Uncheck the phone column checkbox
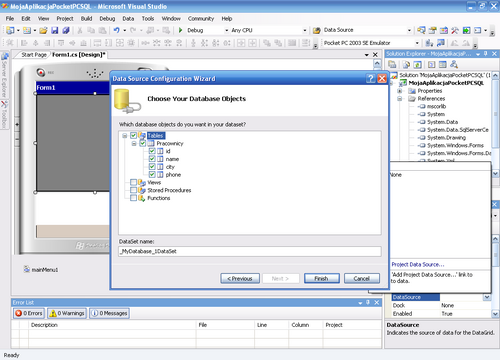This screenshot has height=360, width=500. [152, 174]
